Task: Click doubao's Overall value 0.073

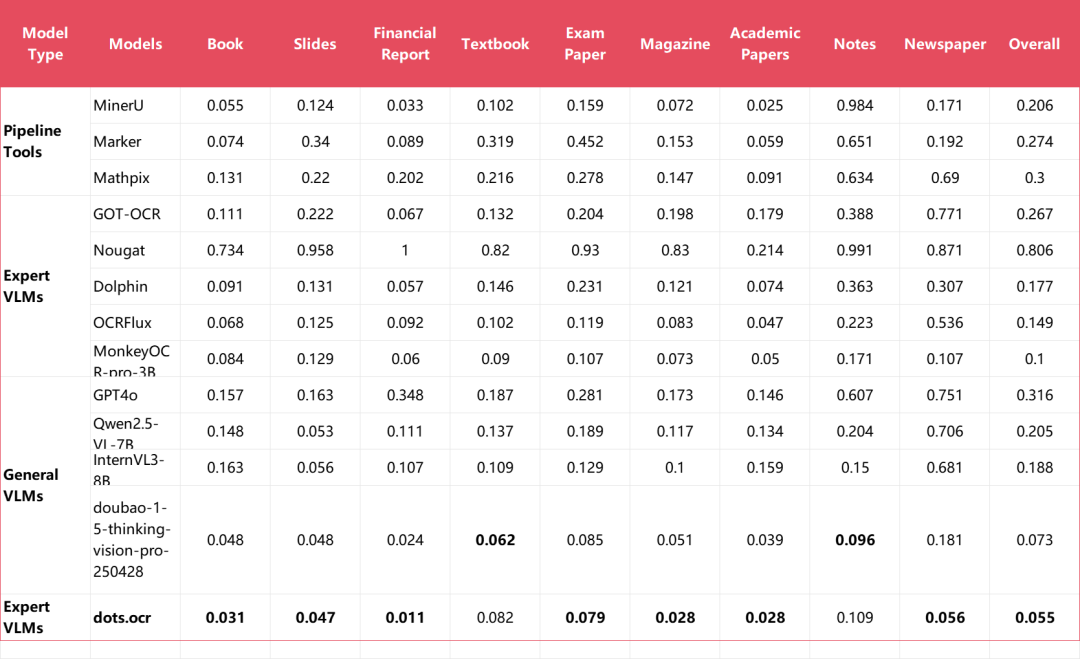Action: click(1035, 540)
